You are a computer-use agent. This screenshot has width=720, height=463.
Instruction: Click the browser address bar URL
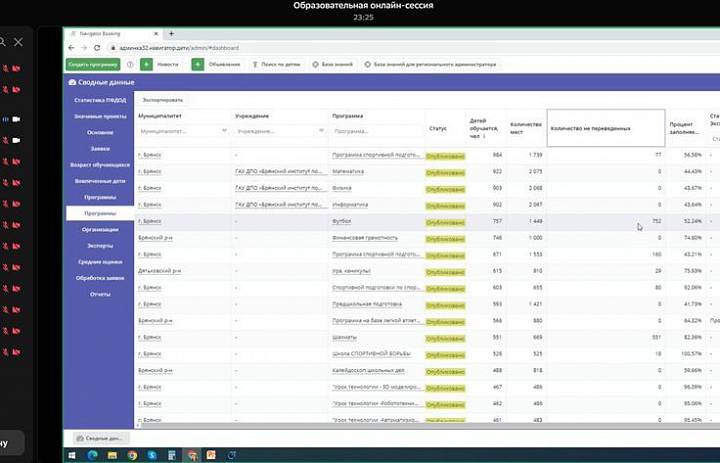tap(179, 48)
